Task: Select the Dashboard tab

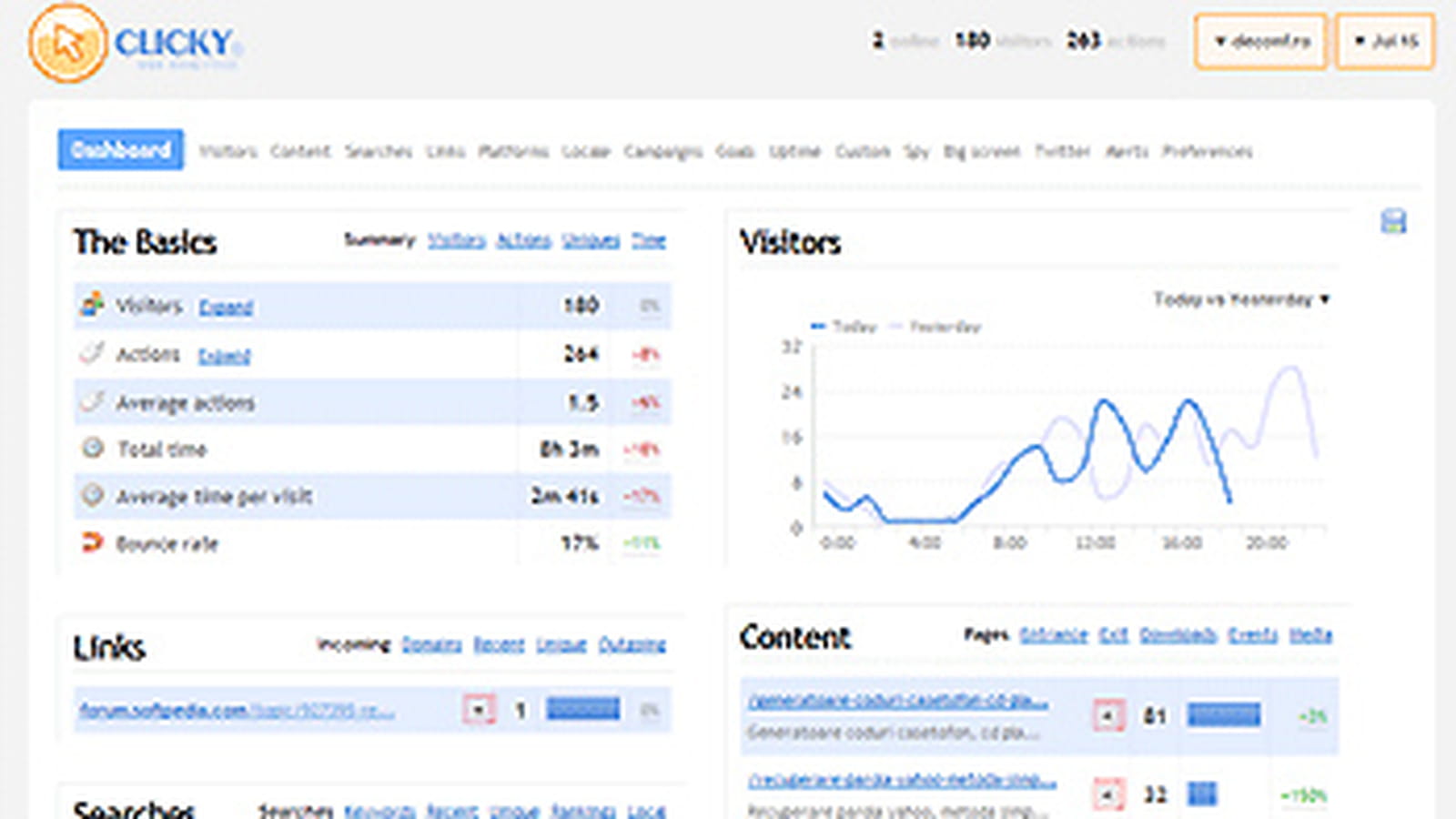Action: click(120, 150)
